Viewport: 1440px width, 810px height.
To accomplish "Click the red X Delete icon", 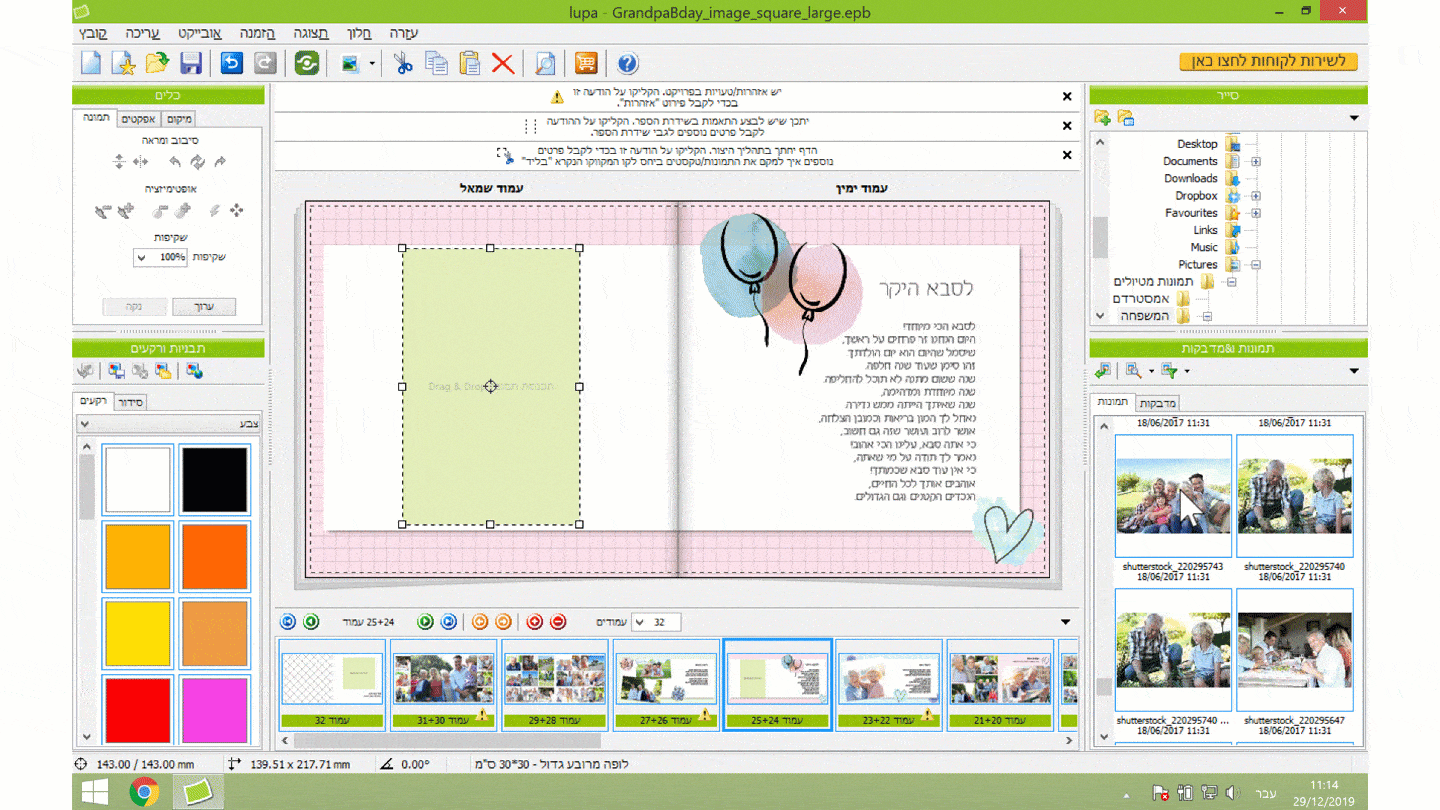I will 503,63.
